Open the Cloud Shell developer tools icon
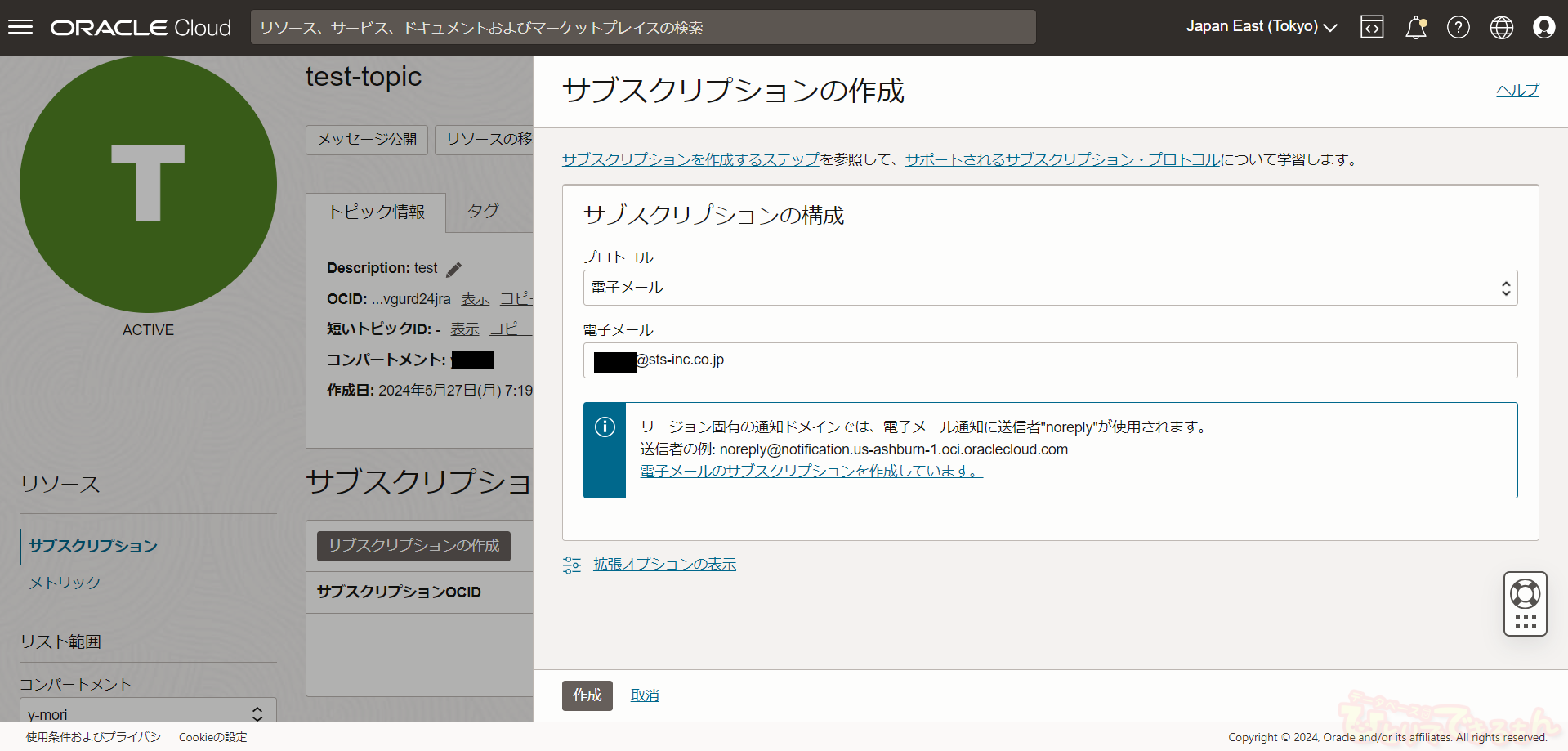This screenshot has width=1568, height=751. pyautogui.click(x=1372, y=27)
